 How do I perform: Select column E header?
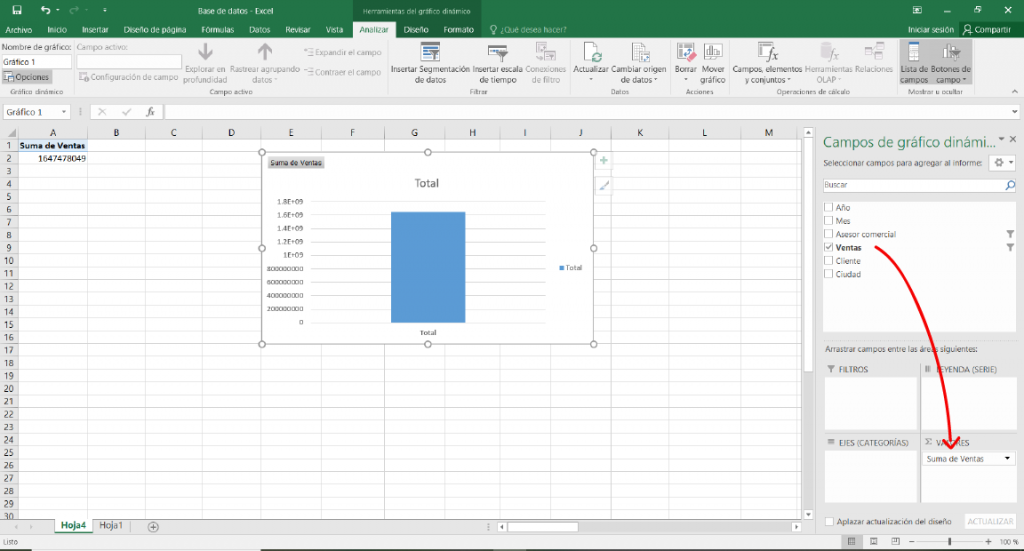291,133
